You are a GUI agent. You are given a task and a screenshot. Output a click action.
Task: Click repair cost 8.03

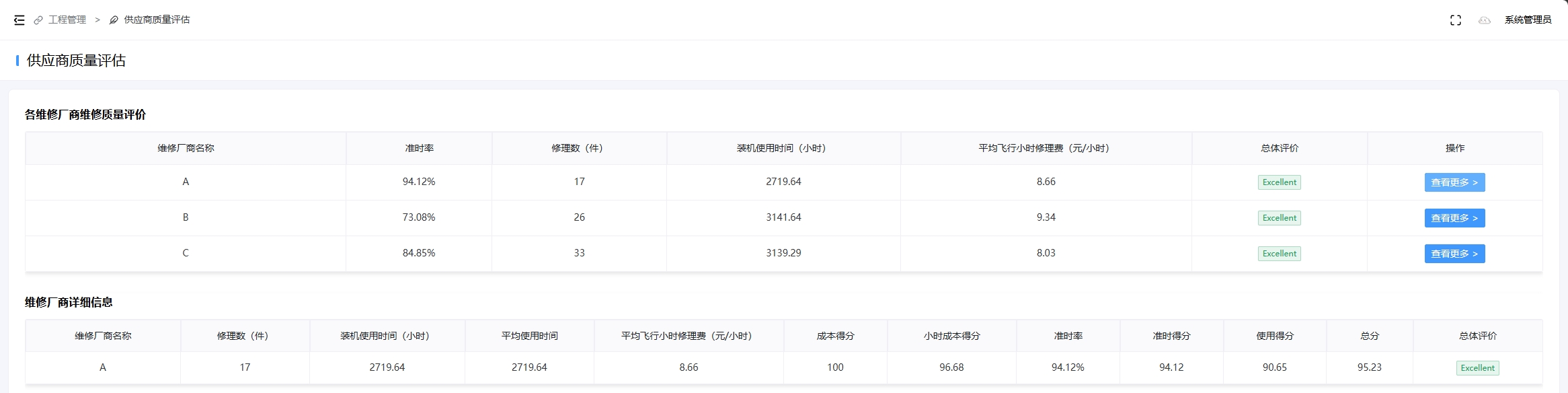[x=1046, y=253]
